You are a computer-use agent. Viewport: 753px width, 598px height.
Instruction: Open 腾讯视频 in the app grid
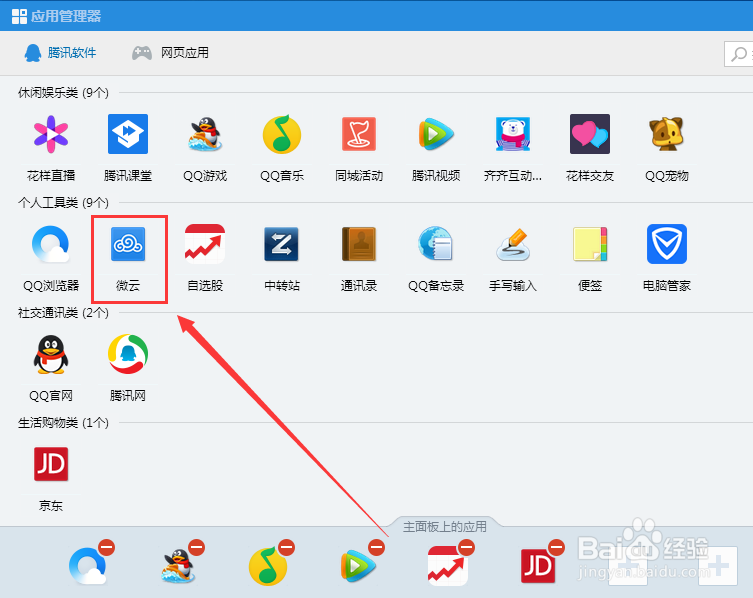click(x=436, y=134)
